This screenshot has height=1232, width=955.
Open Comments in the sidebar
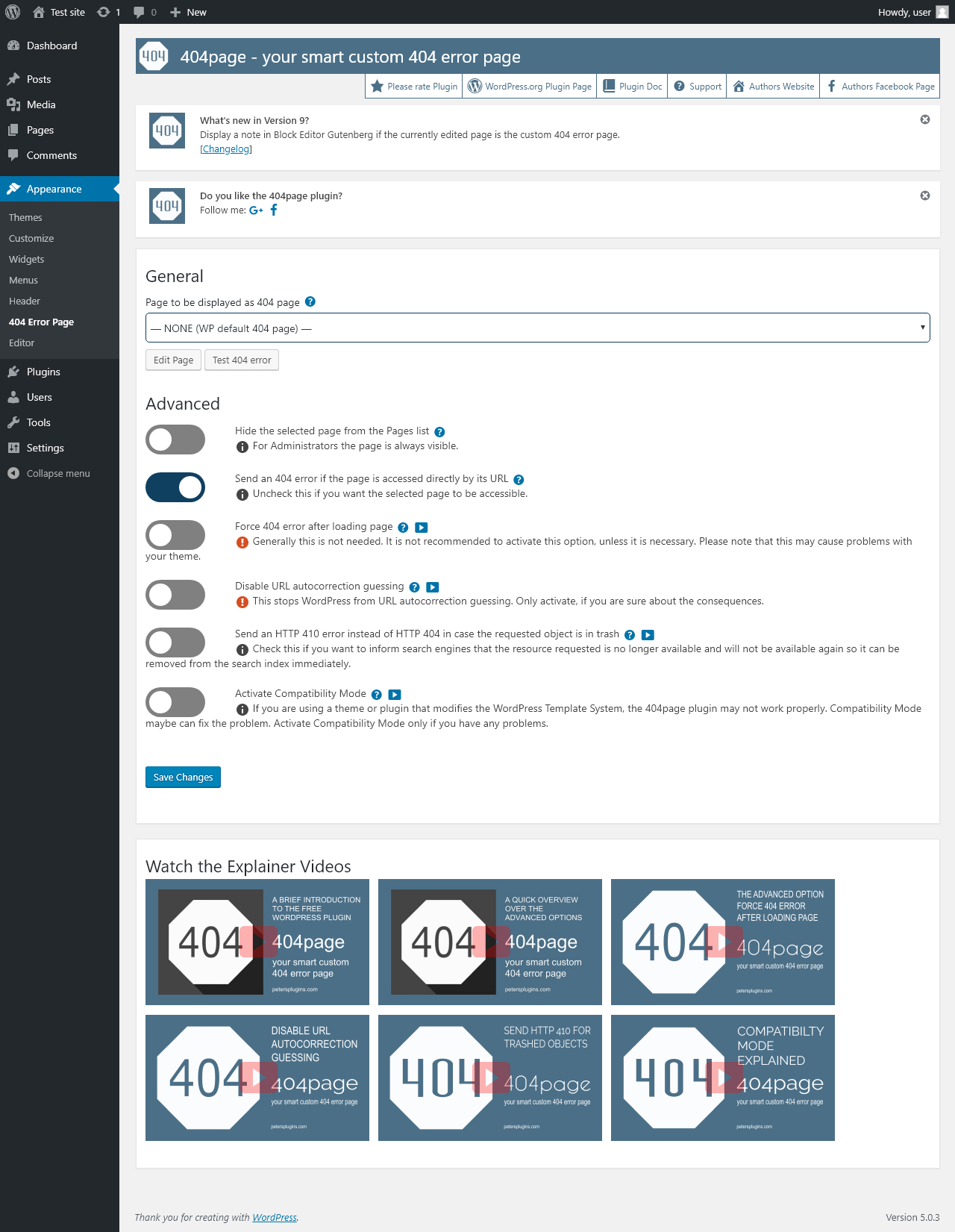coord(60,155)
